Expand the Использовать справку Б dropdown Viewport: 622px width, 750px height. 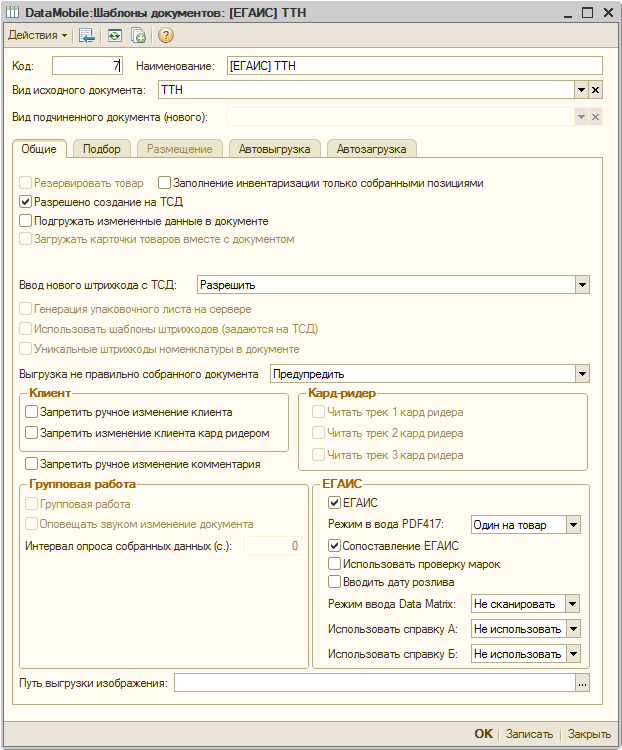point(573,654)
